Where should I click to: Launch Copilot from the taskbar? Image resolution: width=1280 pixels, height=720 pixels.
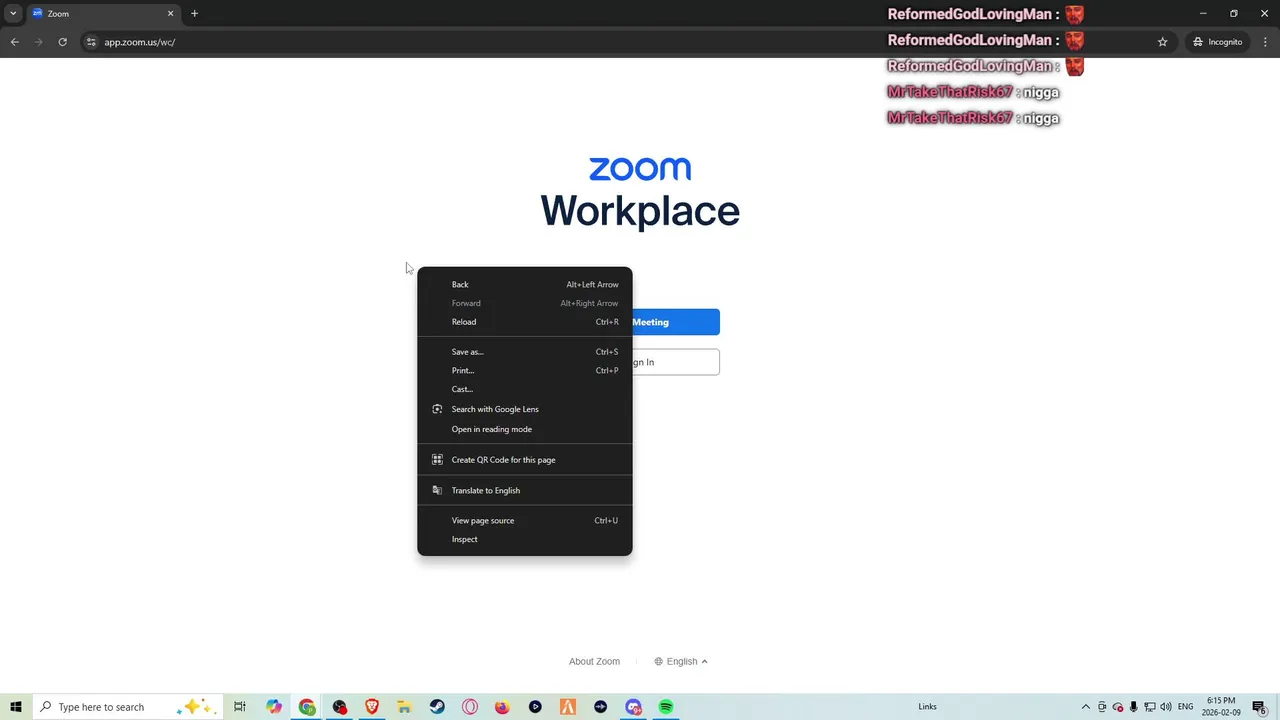pyautogui.click(x=274, y=707)
